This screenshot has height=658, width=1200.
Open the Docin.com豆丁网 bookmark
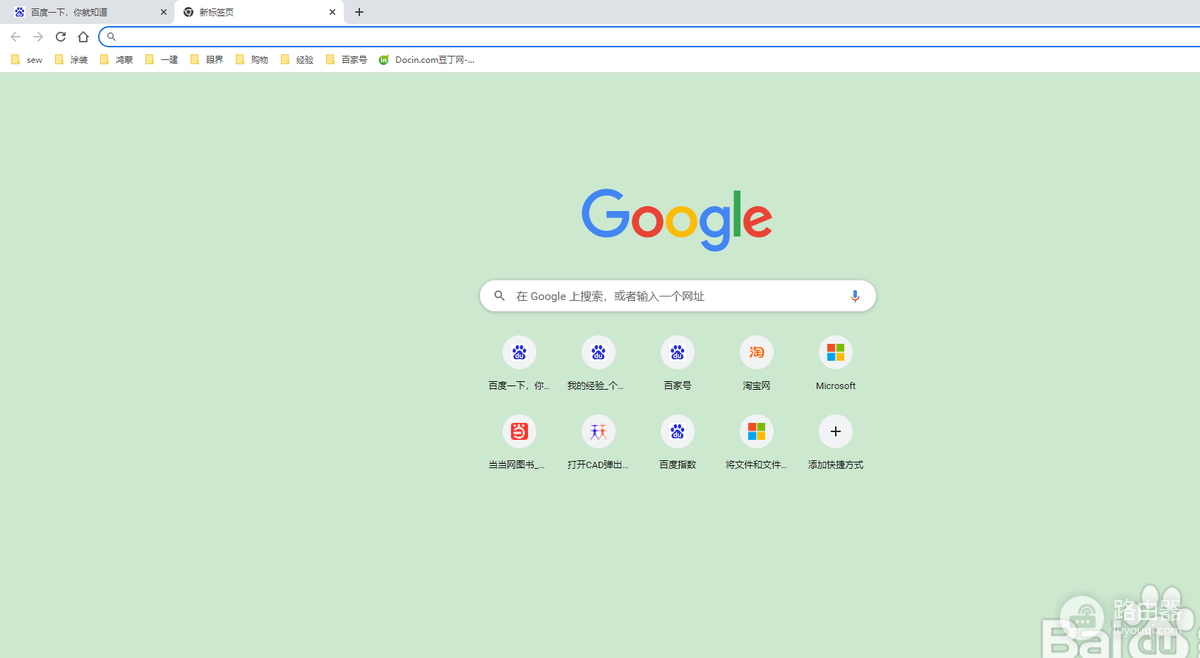pos(426,60)
